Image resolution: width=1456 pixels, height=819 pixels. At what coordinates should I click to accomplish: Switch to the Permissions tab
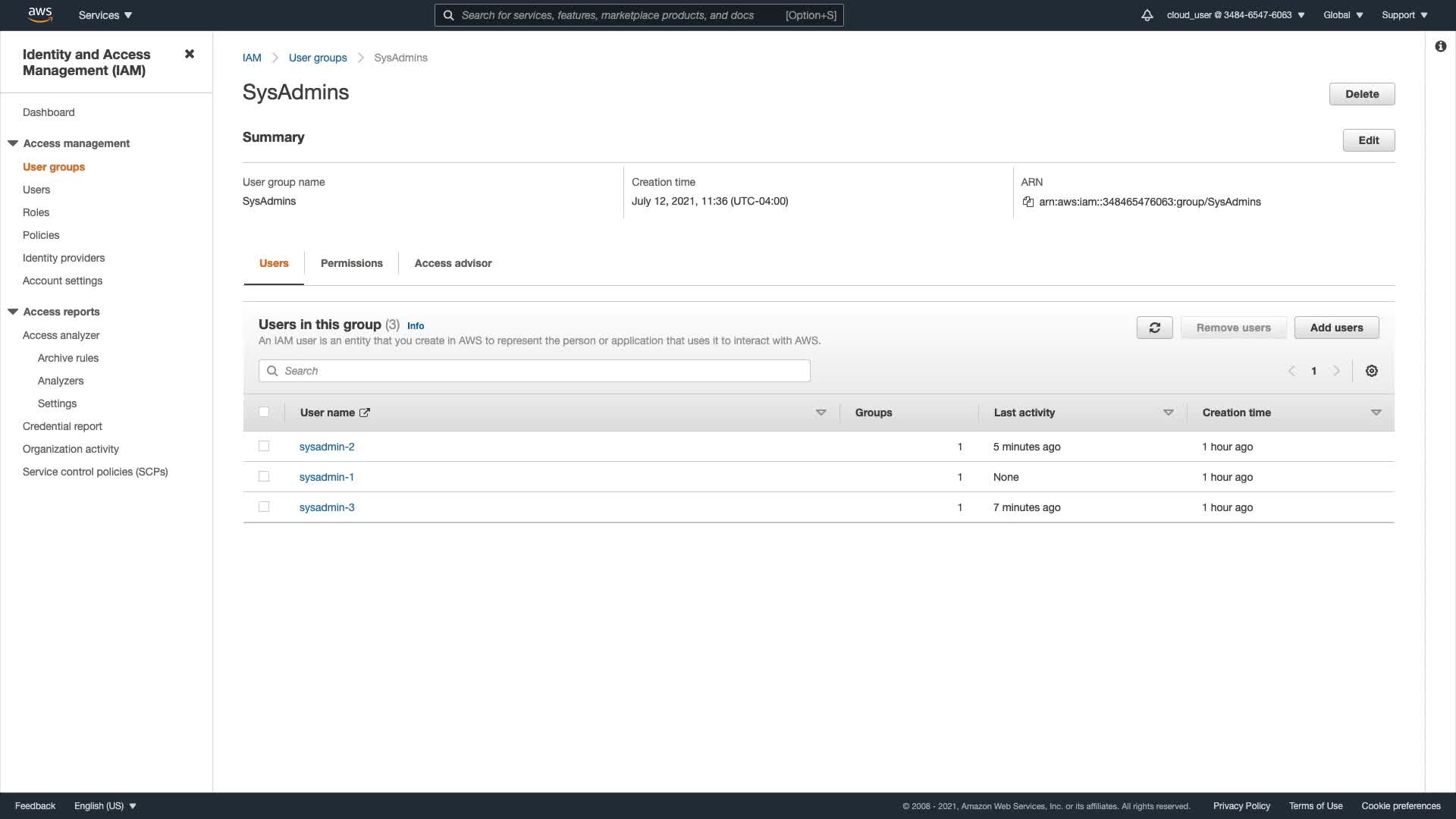coord(351,263)
